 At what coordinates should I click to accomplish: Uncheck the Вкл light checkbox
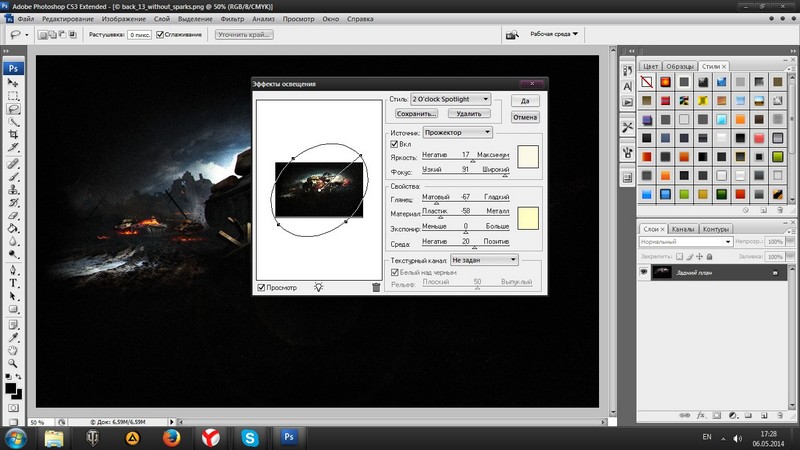click(x=395, y=144)
